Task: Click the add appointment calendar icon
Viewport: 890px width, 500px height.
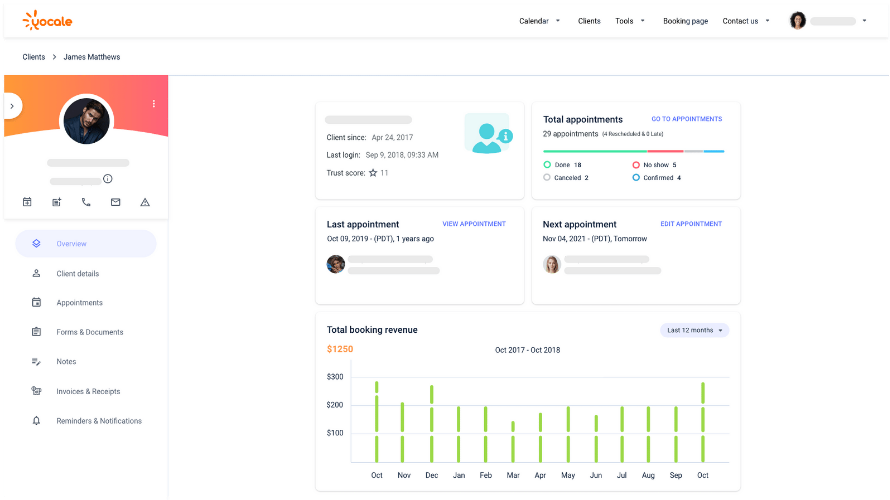Action: pos(27,202)
